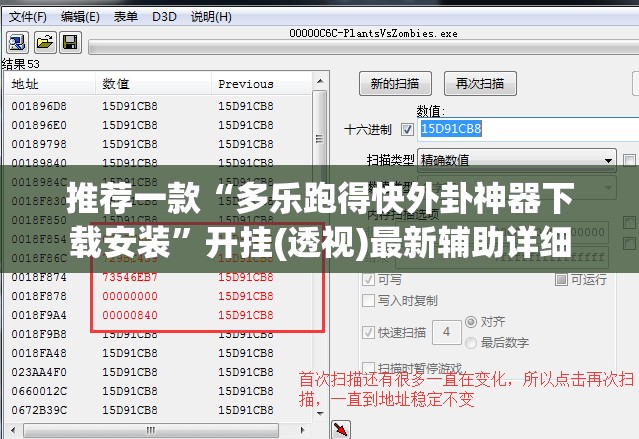Viewport: 639px width, 439px height.
Task: Select address row 00189798
Action: tap(158, 144)
